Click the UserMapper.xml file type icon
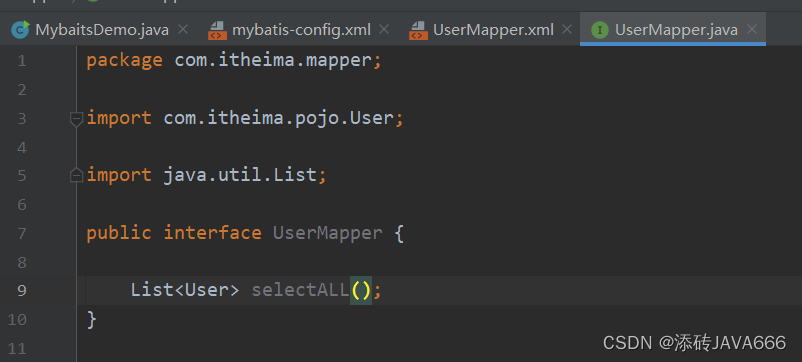The image size is (802, 362). 418,31
